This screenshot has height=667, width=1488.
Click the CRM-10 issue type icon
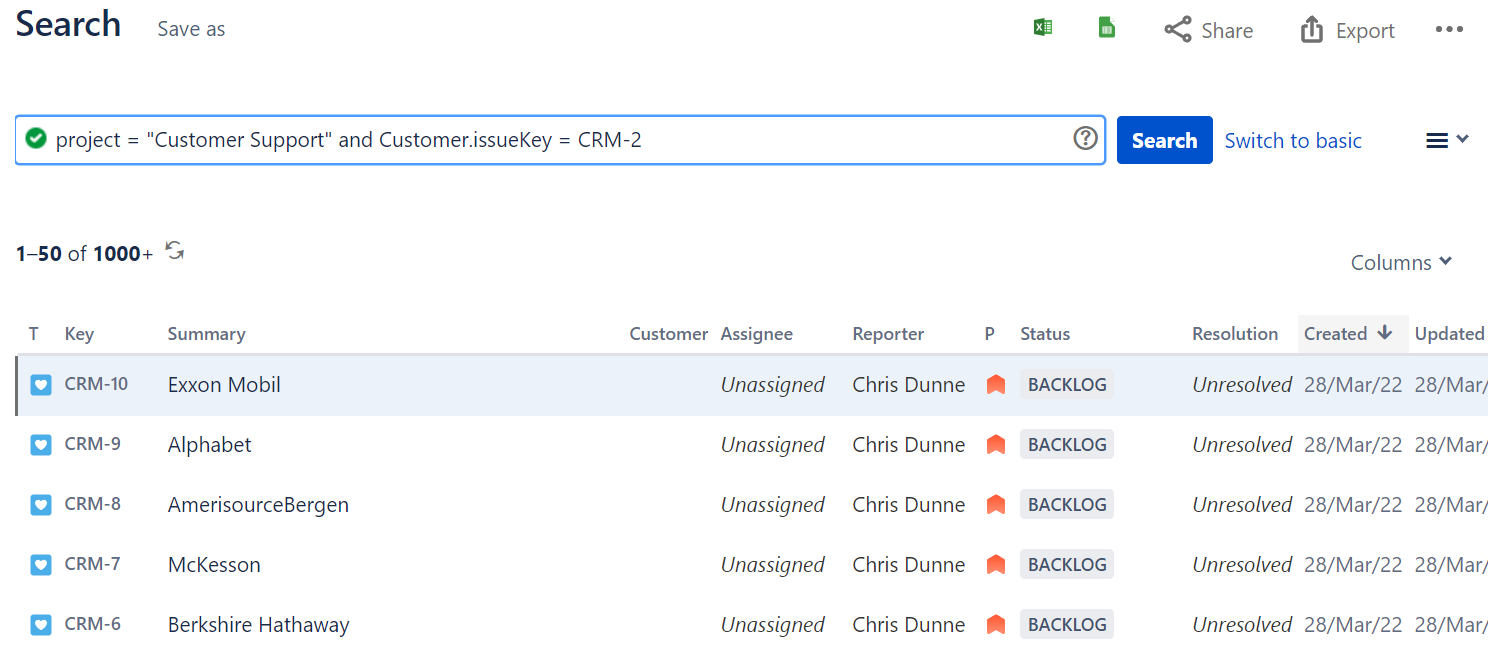pos(40,385)
